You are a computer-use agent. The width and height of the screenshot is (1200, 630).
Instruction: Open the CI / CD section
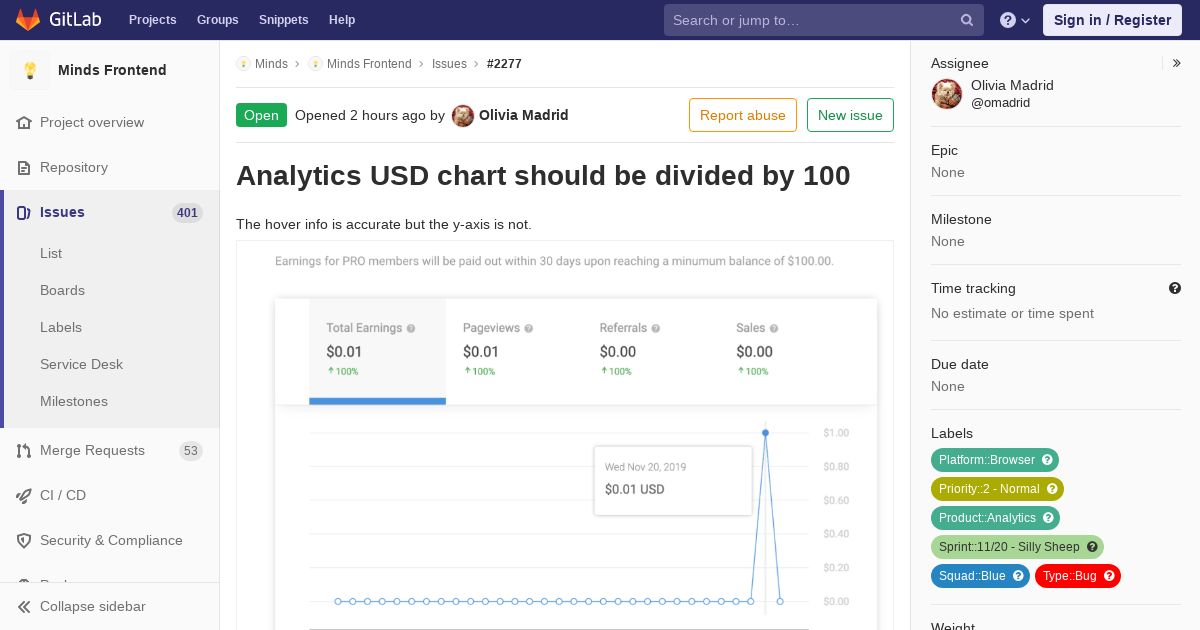coord(63,495)
